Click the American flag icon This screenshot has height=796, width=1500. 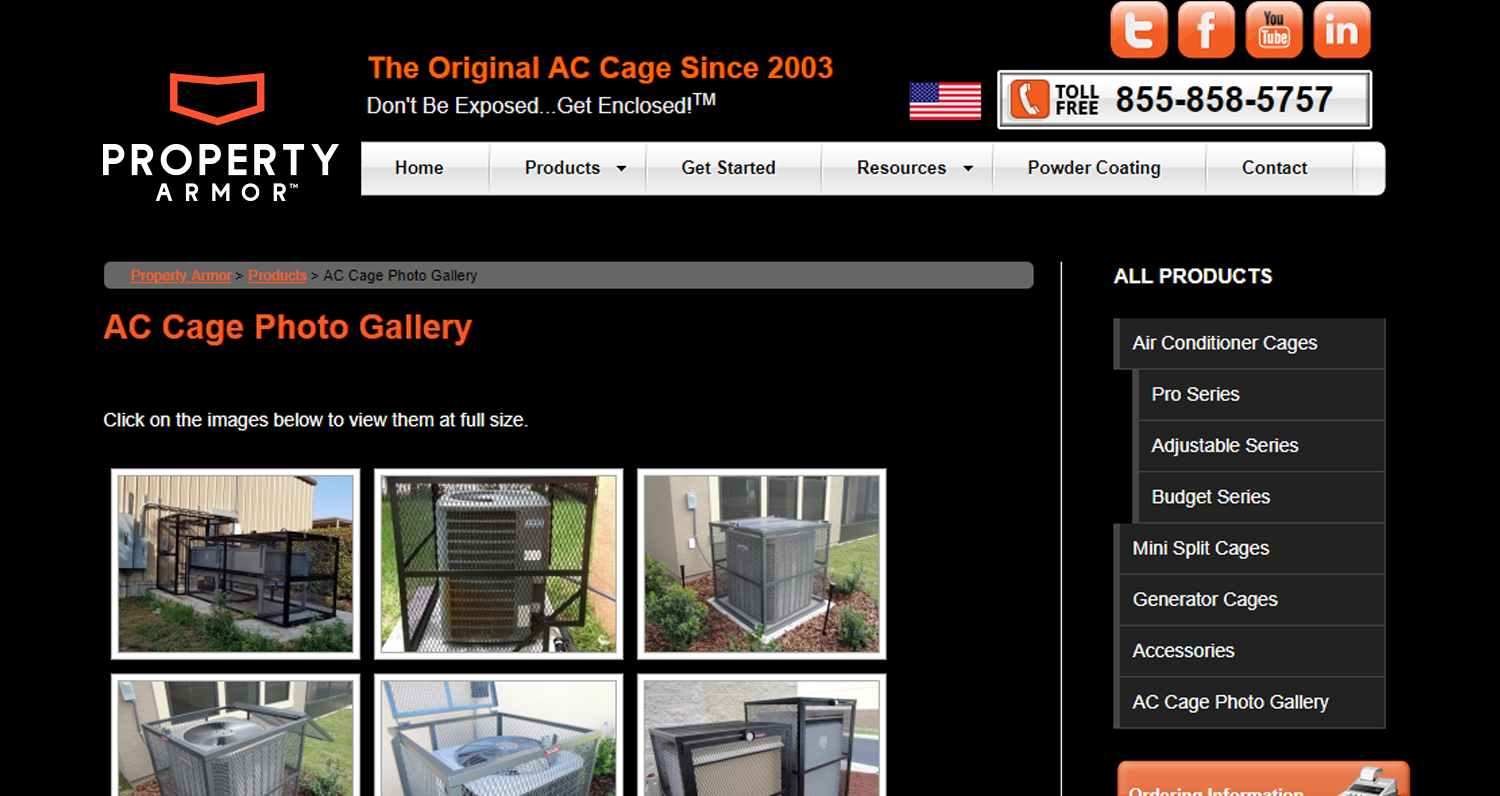[945, 101]
